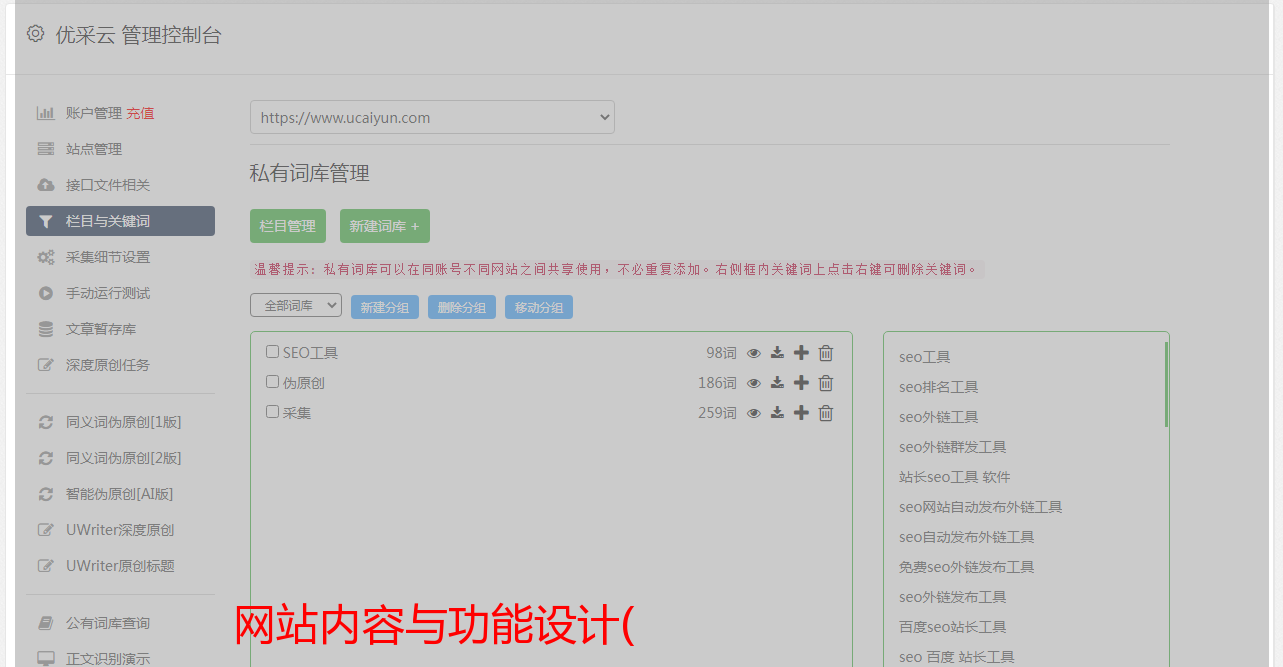This screenshot has width=1283, height=667.
Task: Click the edit icon for 深度原创任务
Action: tap(45, 365)
